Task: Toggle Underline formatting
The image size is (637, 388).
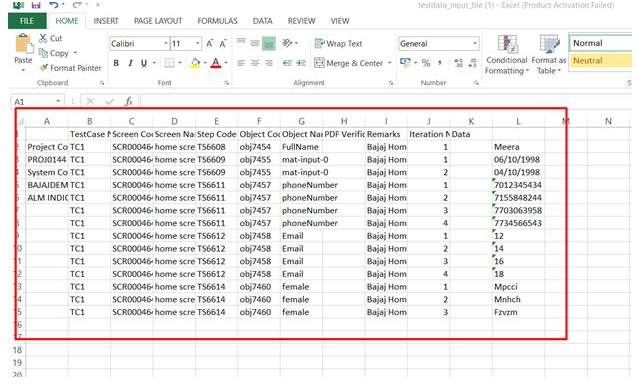Action: (143, 63)
